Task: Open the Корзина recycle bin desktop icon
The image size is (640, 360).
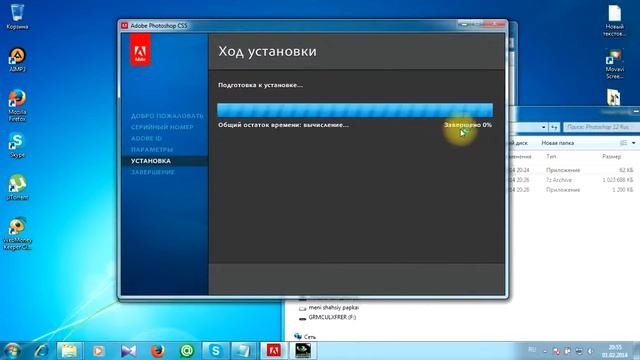Action: (17, 16)
